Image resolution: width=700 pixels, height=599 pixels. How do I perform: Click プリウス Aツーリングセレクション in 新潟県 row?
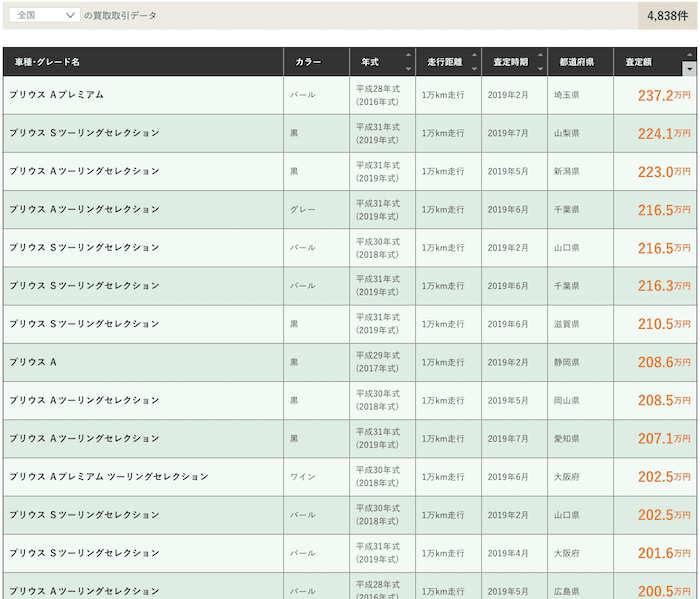(x=84, y=171)
